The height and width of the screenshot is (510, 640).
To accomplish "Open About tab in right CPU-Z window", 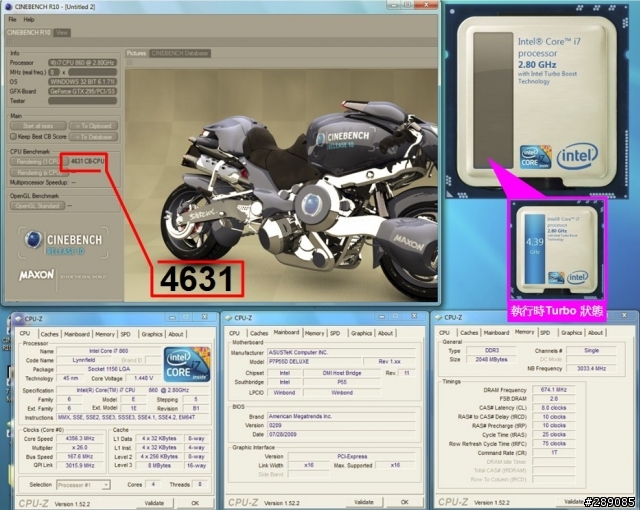I will [x=596, y=333].
